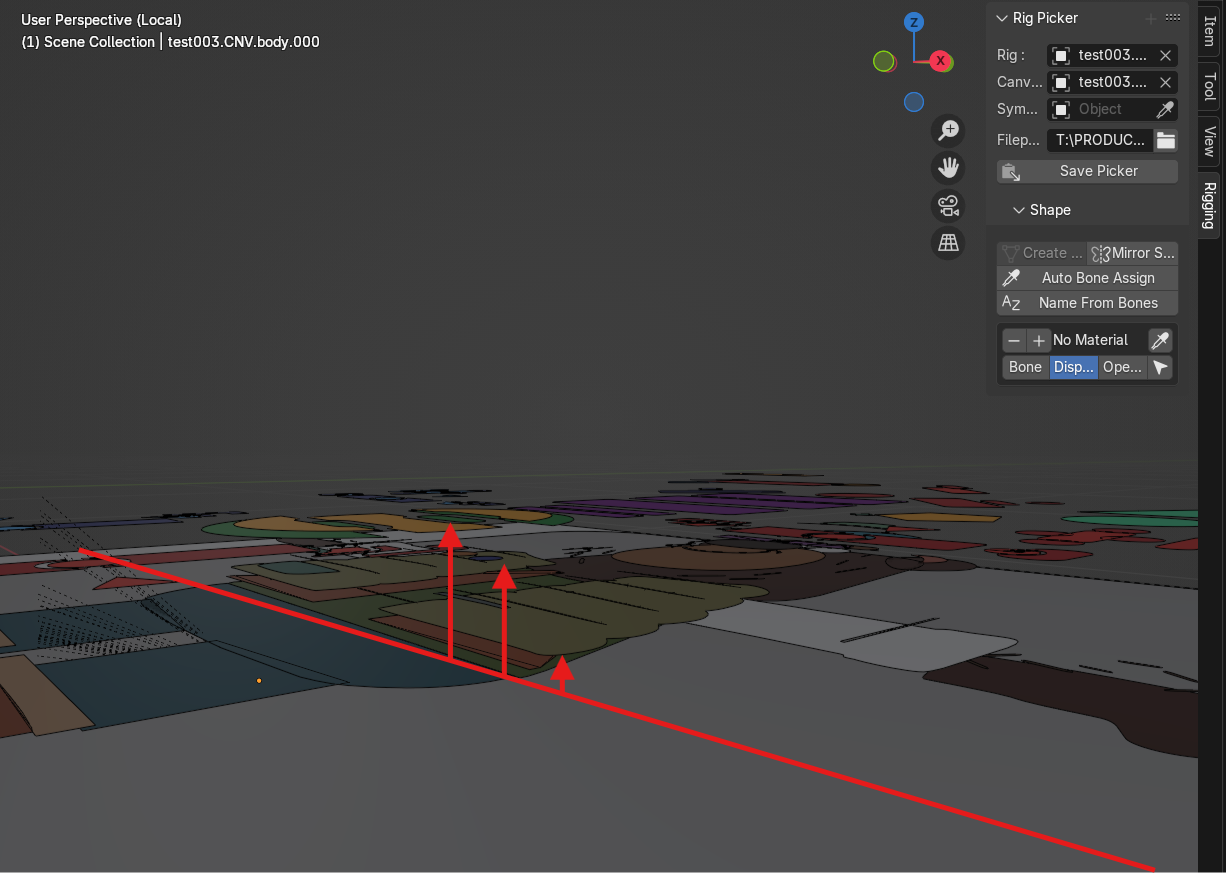Screen dimensions: 1226x873
Task: Toggle the camera view icon
Action: tap(947, 205)
